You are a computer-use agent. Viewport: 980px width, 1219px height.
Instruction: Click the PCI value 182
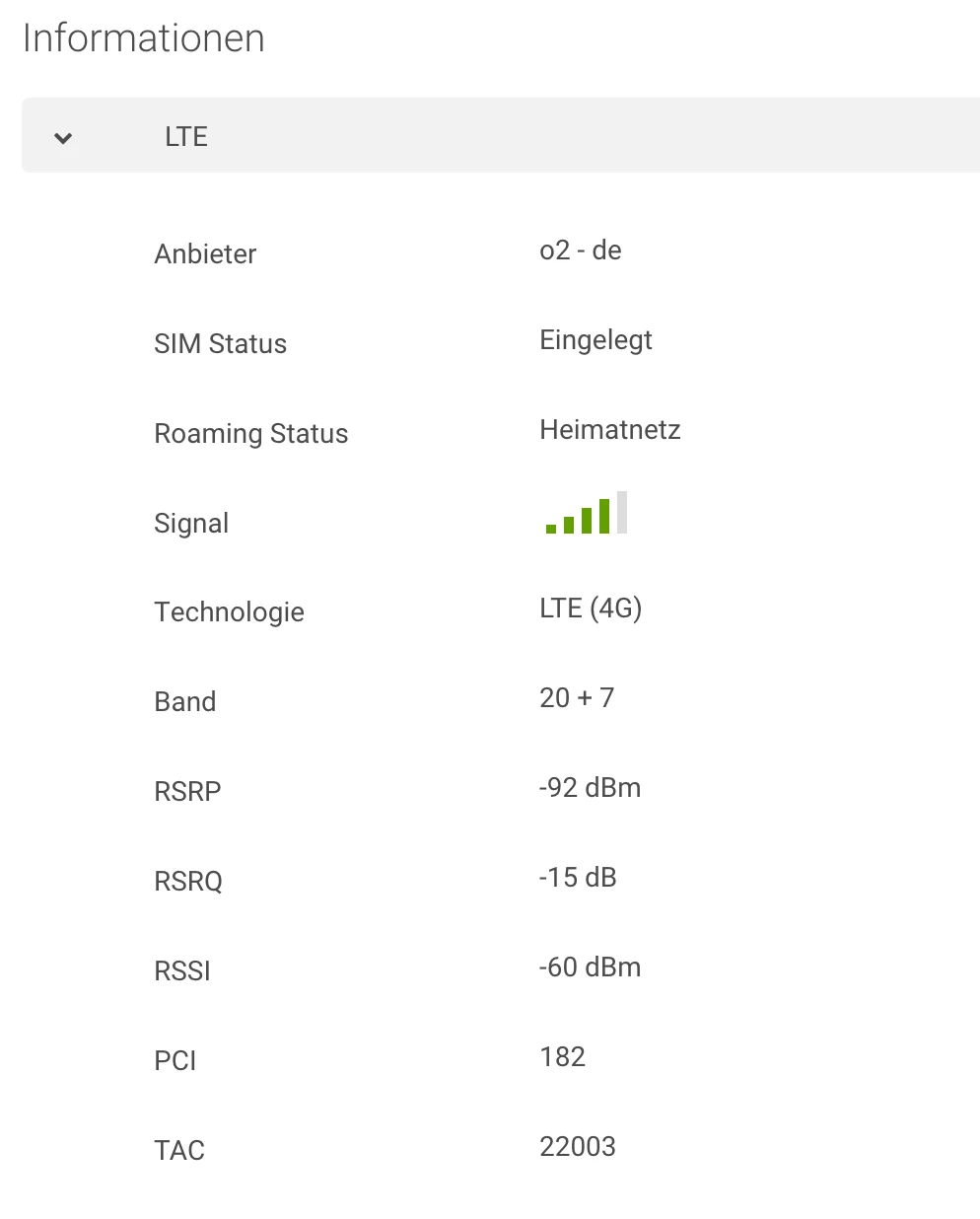coord(562,1057)
